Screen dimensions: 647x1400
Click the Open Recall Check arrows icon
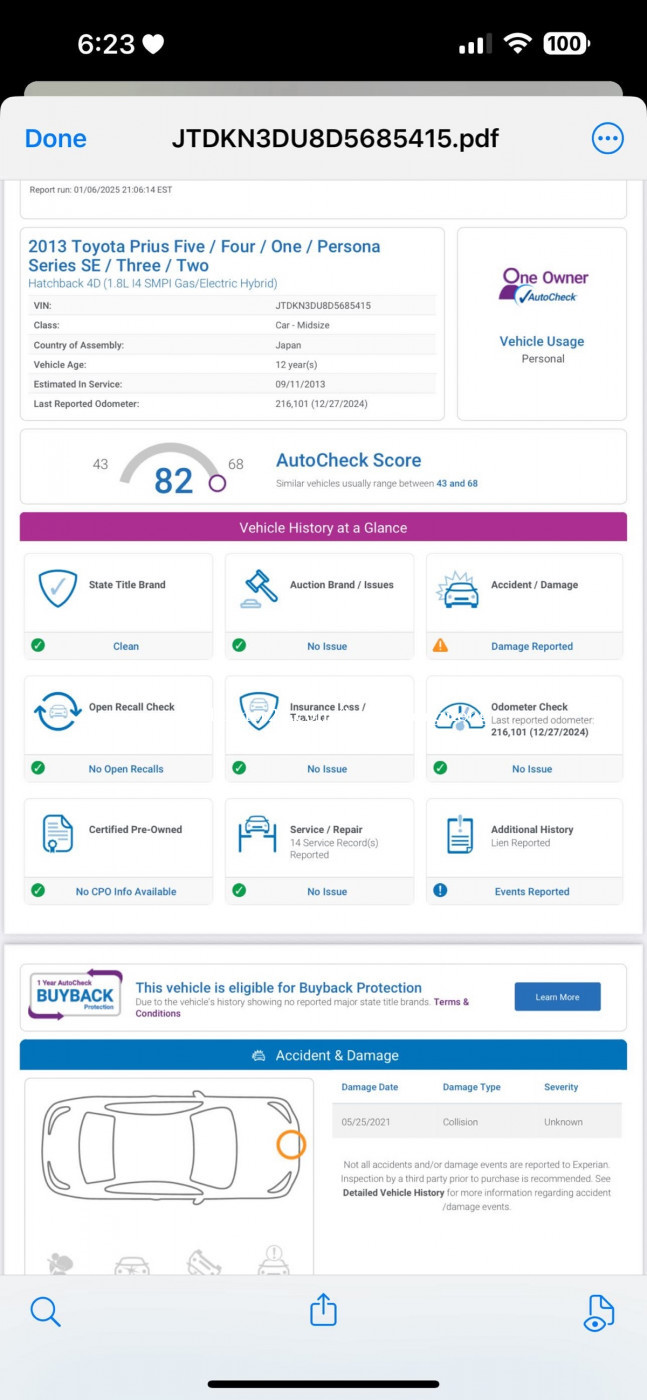(57, 711)
